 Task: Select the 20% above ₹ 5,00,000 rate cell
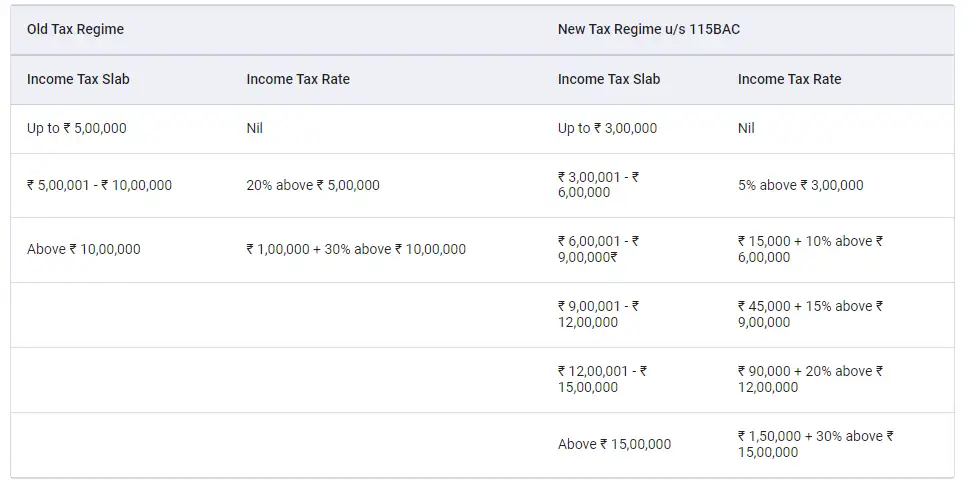[x=313, y=185]
